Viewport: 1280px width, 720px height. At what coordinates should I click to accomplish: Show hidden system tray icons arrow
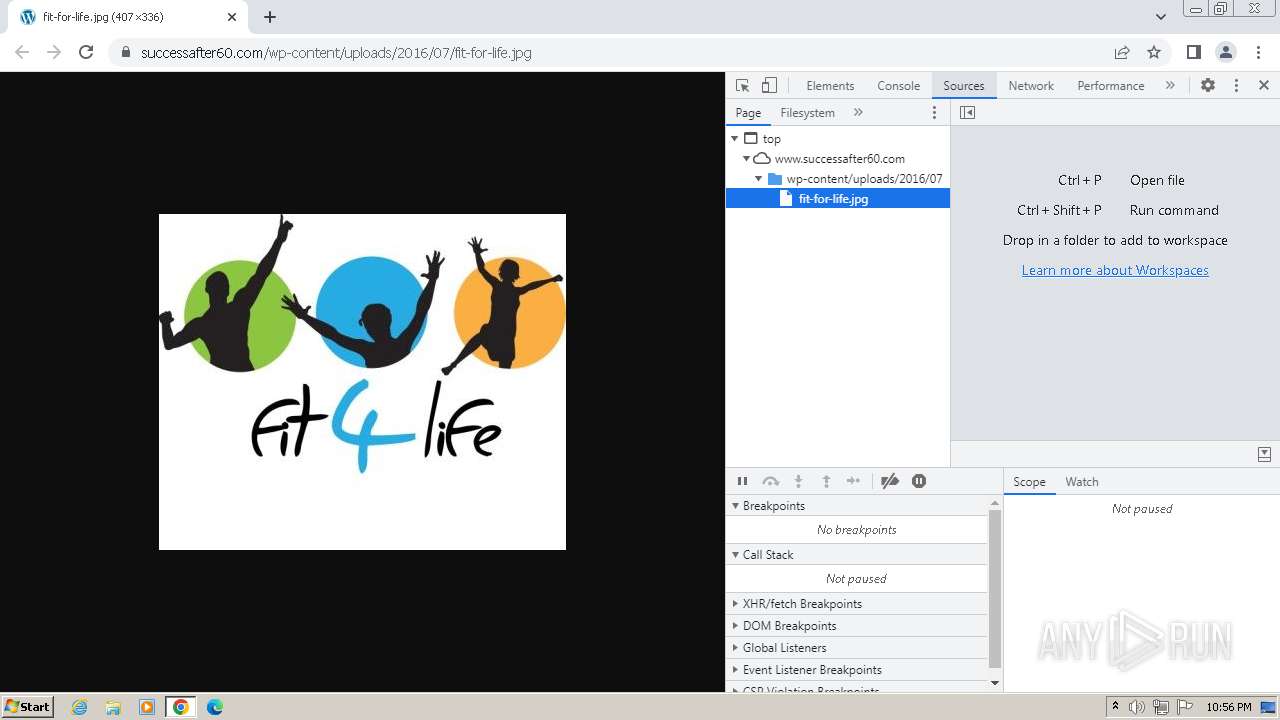point(1115,707)
